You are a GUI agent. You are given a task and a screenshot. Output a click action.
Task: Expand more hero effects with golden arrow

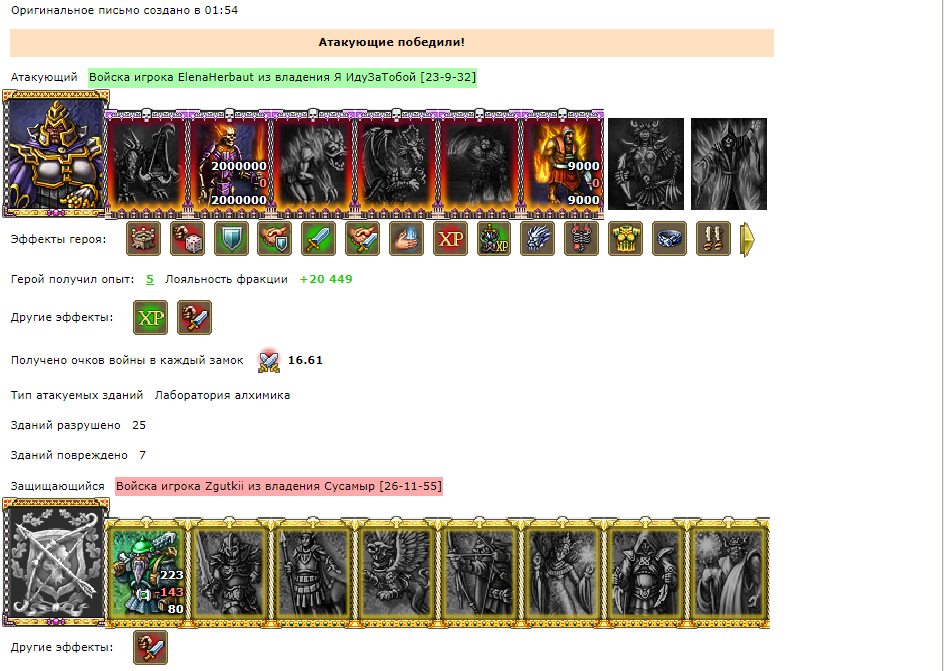coord(747,240)
